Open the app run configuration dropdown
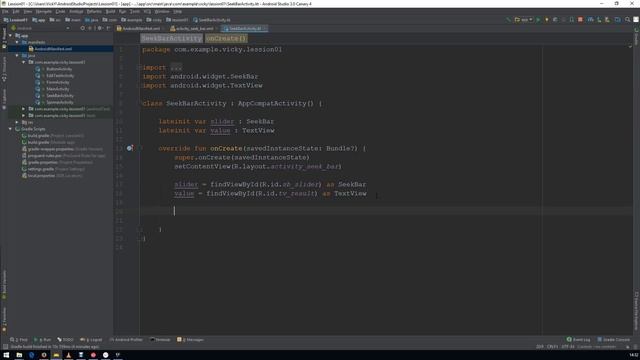This screenshot has width=640, height=360. tap(523, 20)
